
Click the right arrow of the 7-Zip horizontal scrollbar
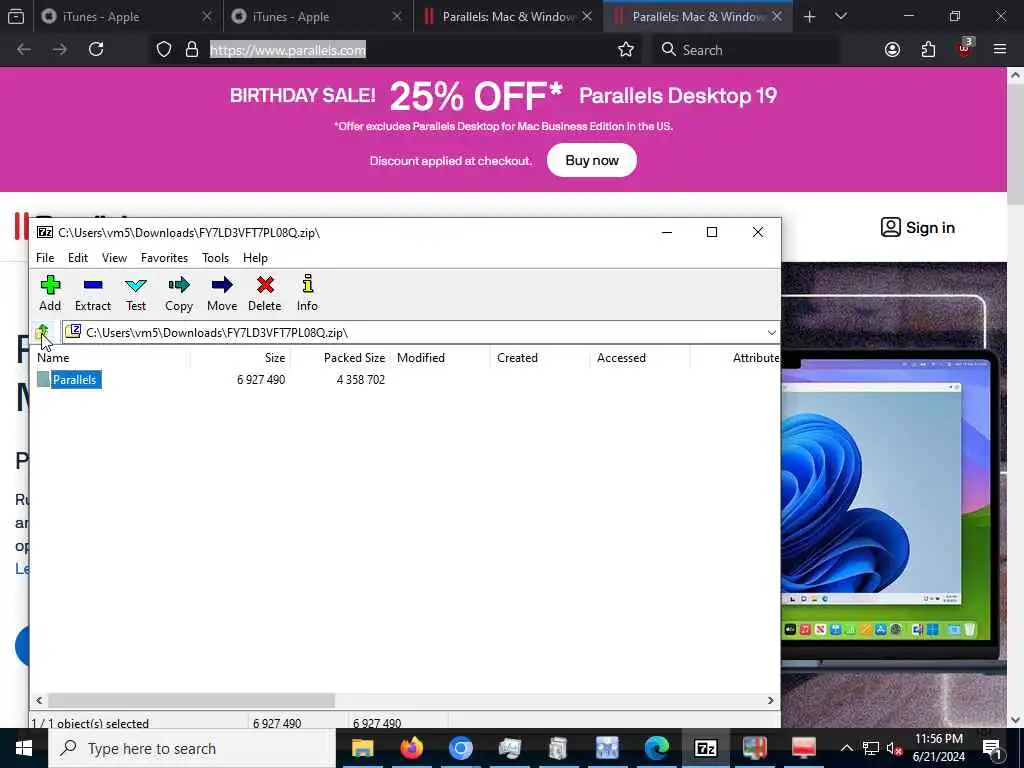(x=771, y=700)
